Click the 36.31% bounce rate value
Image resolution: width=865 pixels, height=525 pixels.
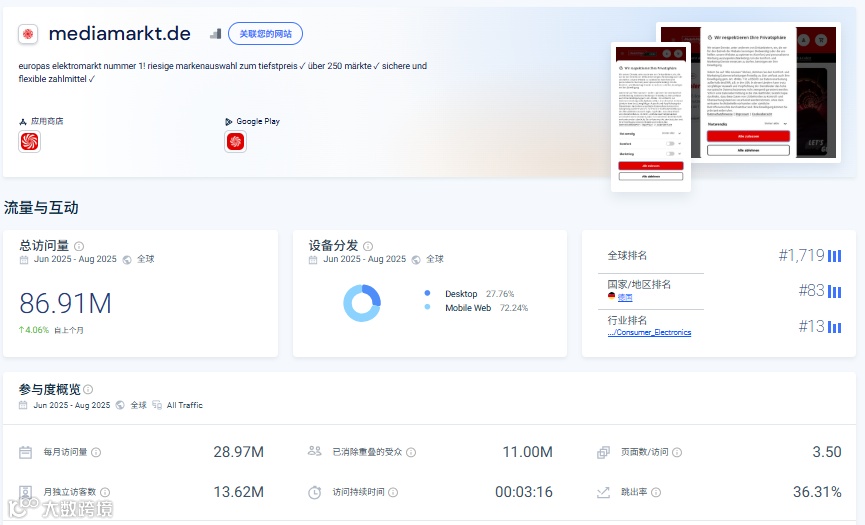click(817, 492)
